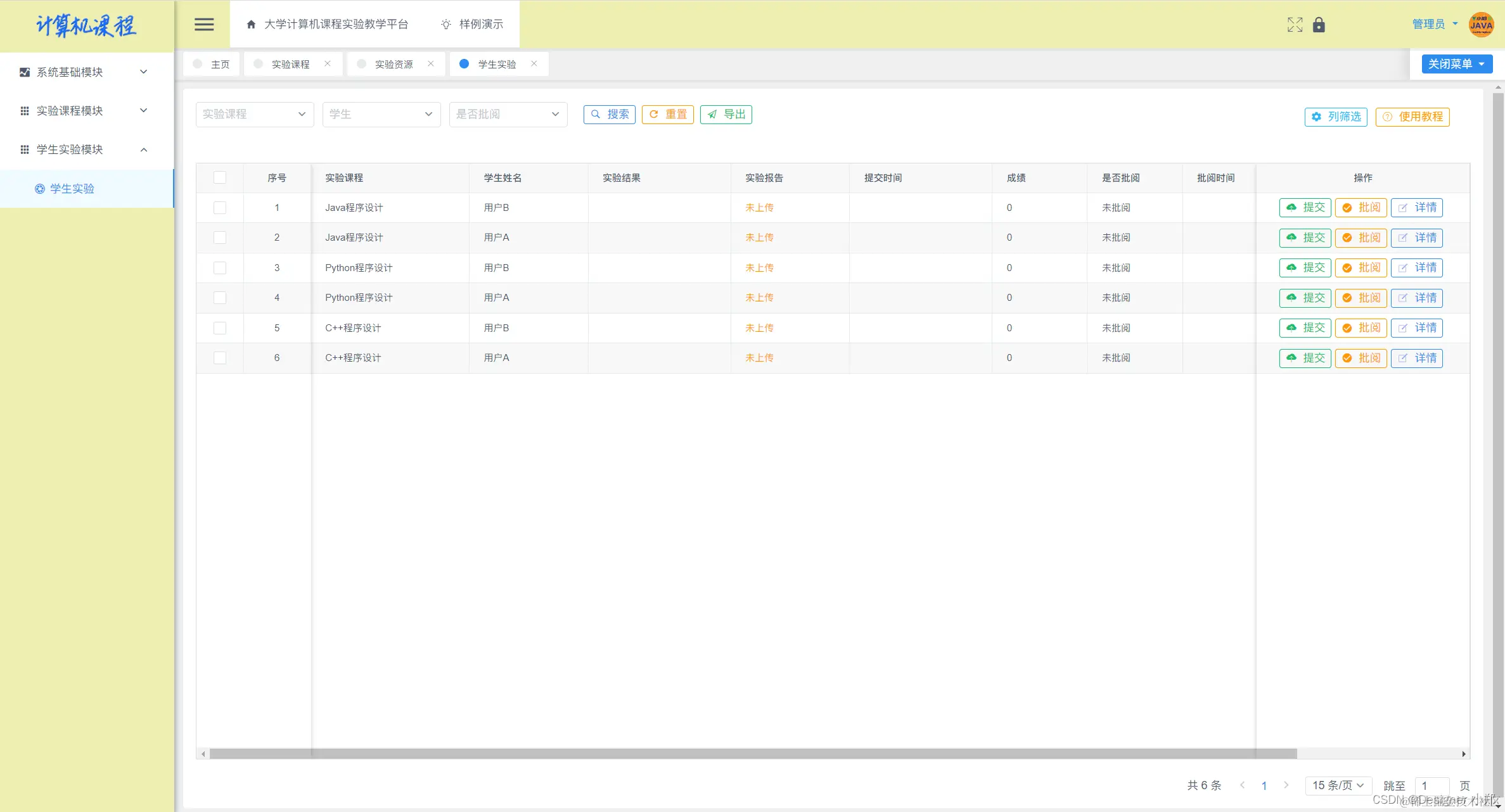Click 批阅 button for row 3
The image size is (1505, 812).
click(x=1361, y=268)
